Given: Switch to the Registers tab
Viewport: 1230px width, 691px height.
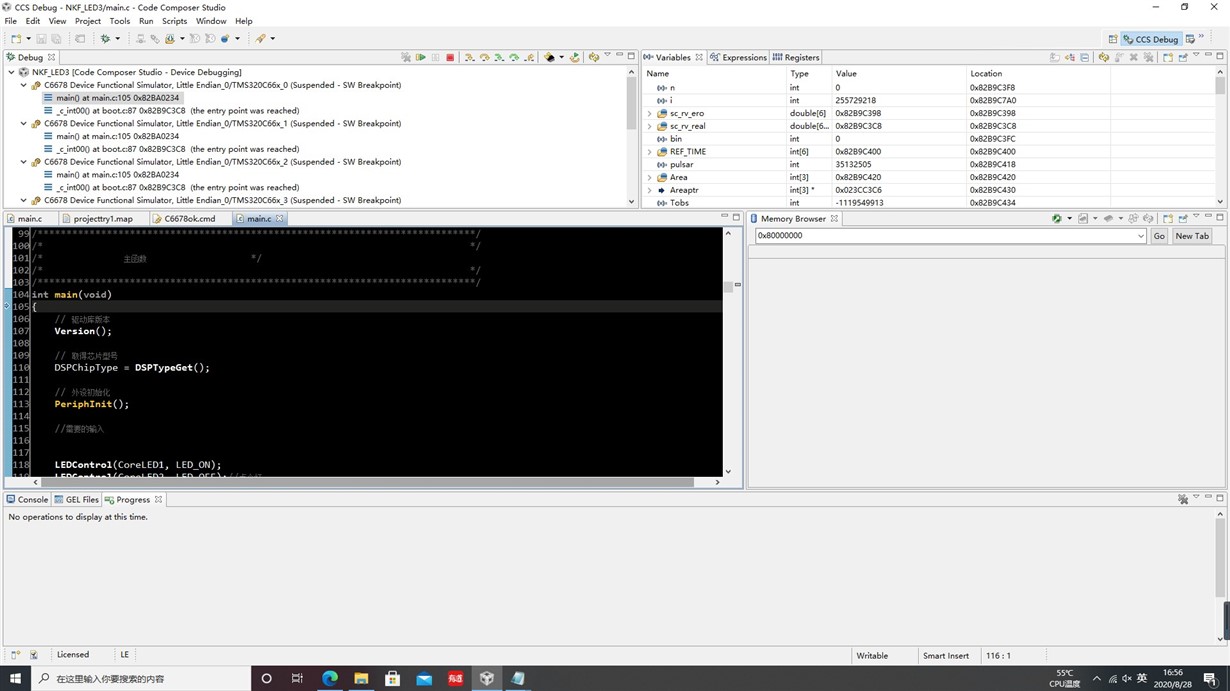Looking at the screenshot, I should (796, 57).
